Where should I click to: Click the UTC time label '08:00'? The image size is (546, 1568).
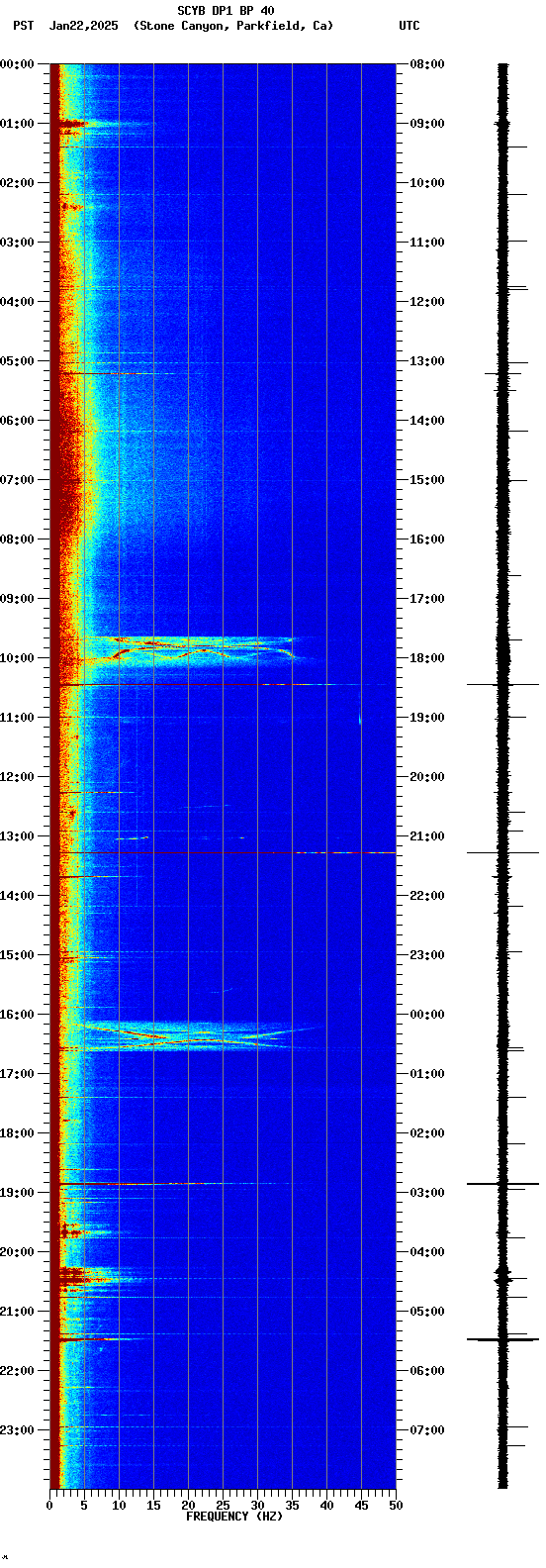[427, 64]
